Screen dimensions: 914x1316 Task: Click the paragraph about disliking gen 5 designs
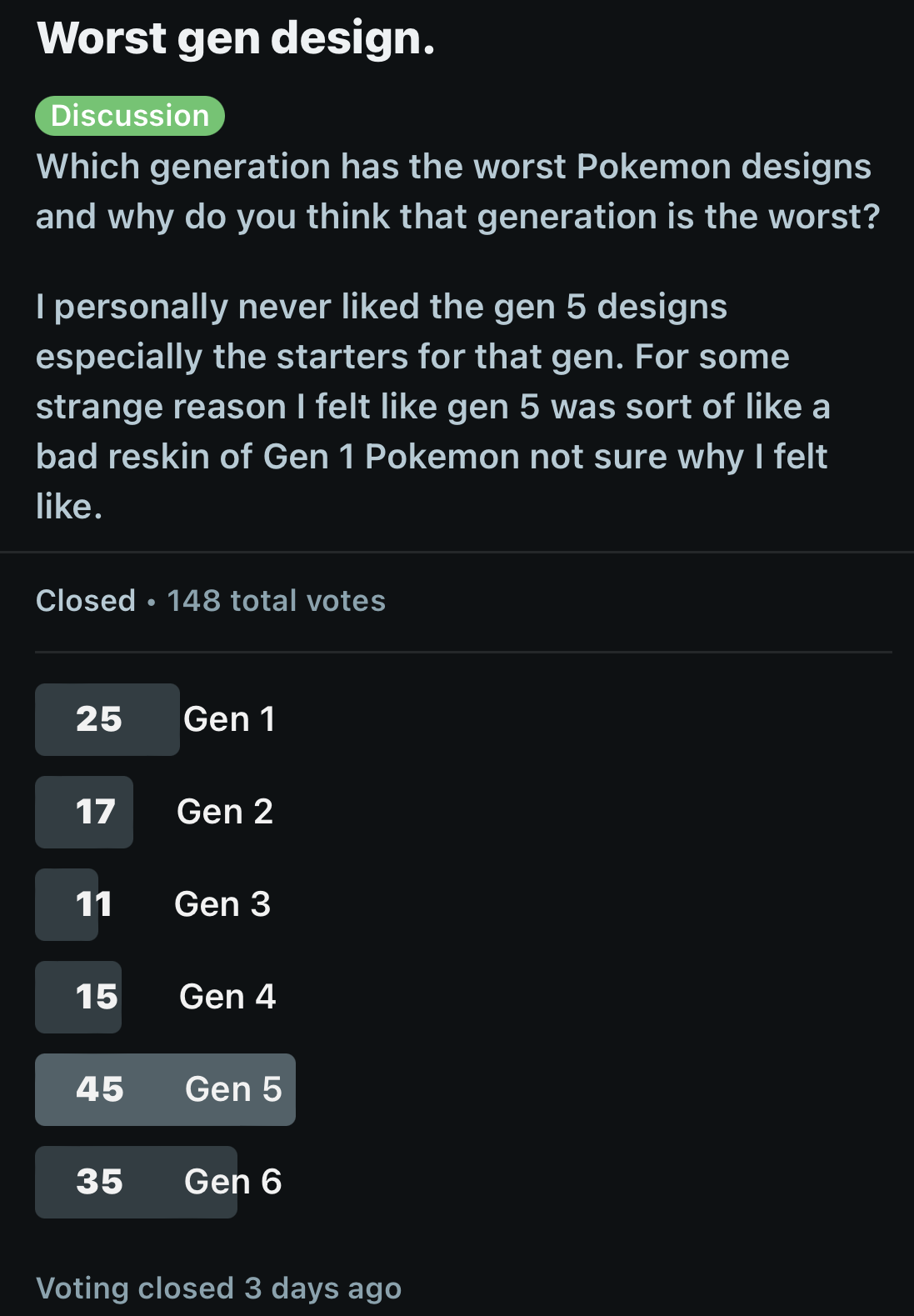tap(433, 406)
